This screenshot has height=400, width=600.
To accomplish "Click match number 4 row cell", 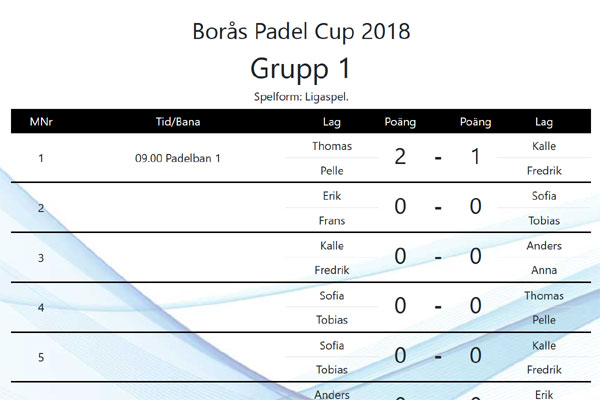I will (x=41, y=307).
